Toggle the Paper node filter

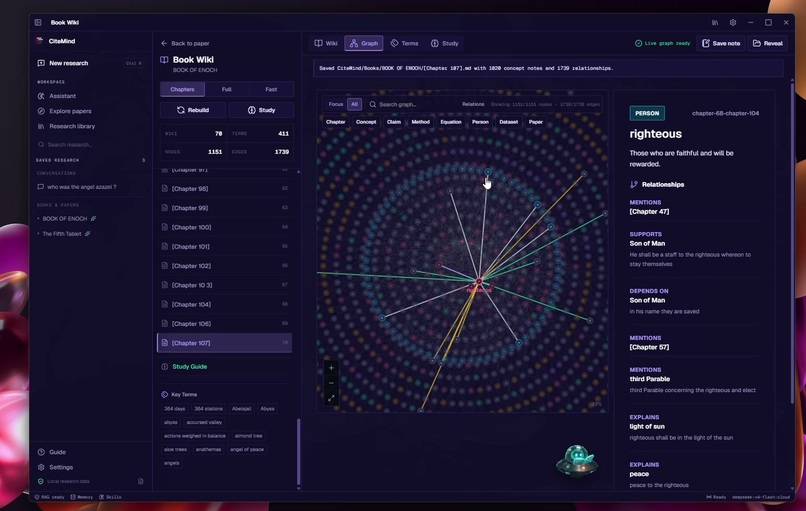(x=536, y=122)
